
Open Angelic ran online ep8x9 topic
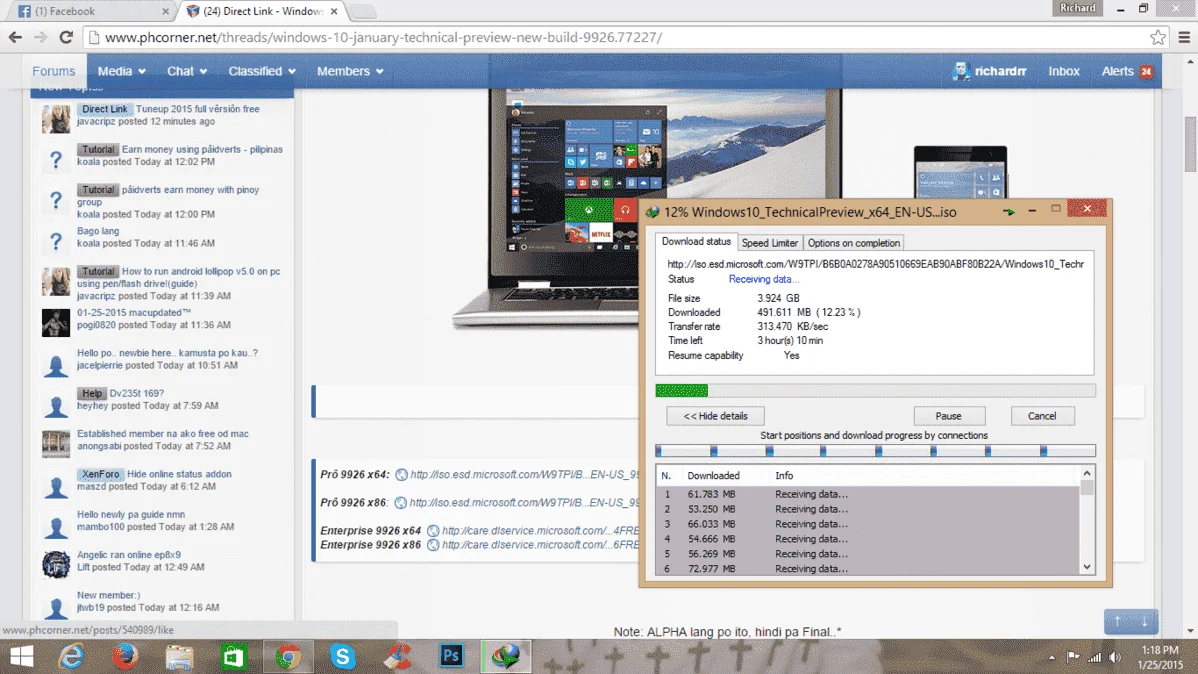coord(128,555)
